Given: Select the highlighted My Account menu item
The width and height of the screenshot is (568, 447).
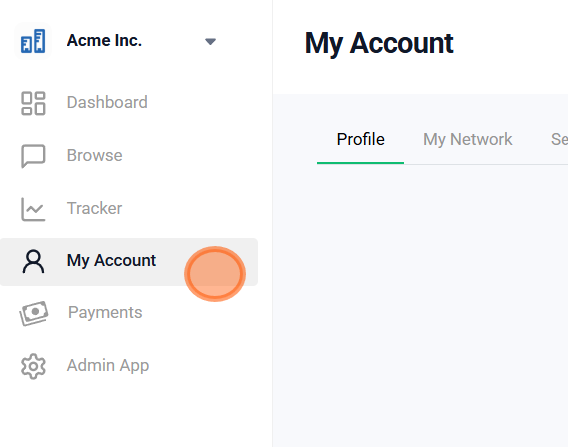Looking at the screenshot, I should coord(129,262).
